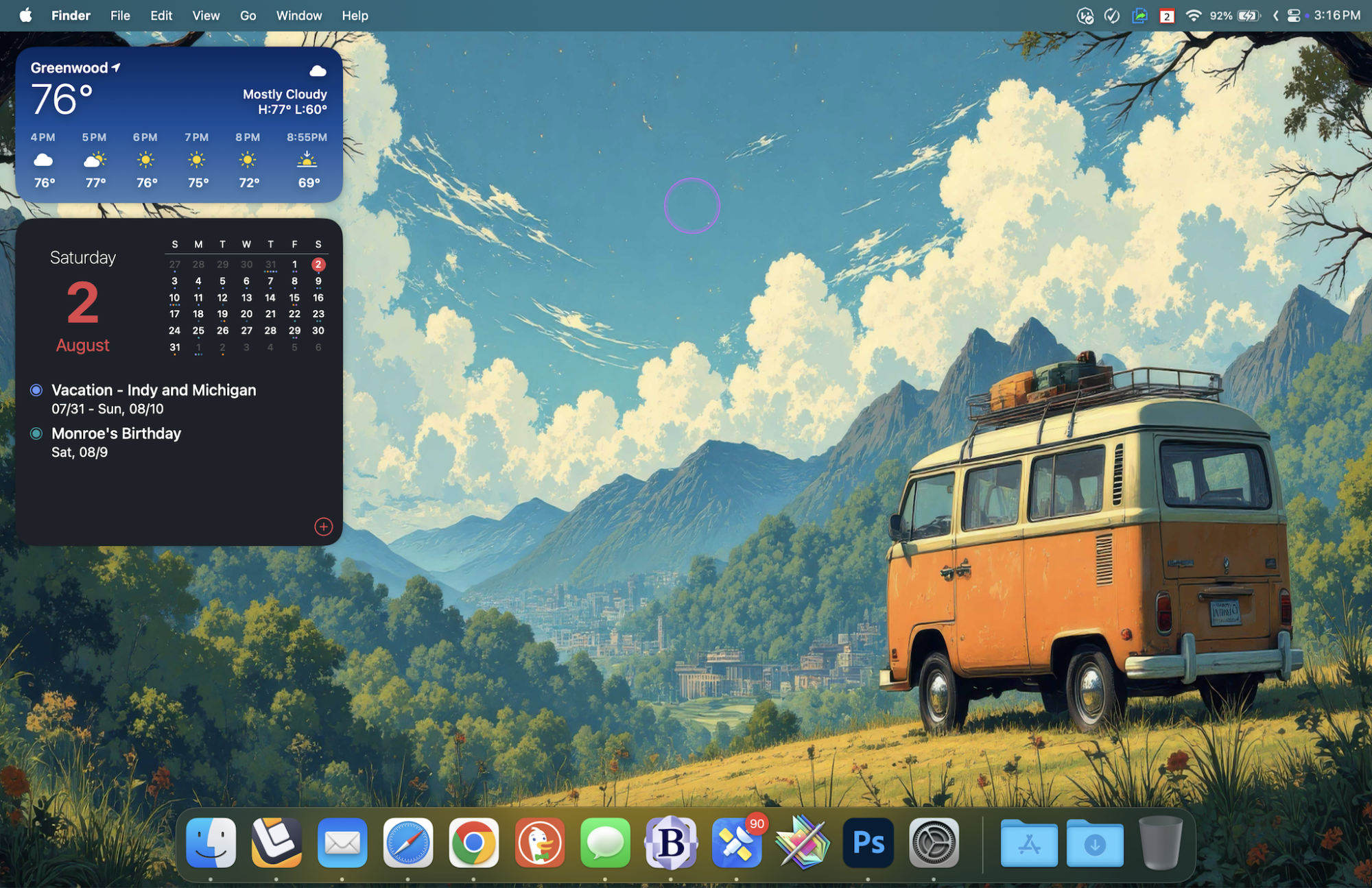Click Monroe's Birthday event color dot
The width and height of the screenshot is (1372, 888).
(x=36, y=433)
